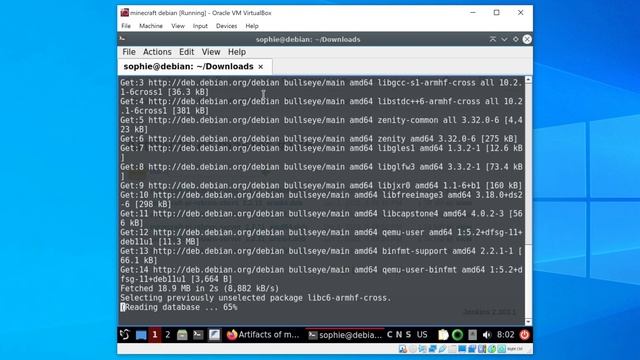This screenshot has width=640, height=360.
Task: Click the 'Right Ctrl' host key indicator
Action: (x=515, y=349)
